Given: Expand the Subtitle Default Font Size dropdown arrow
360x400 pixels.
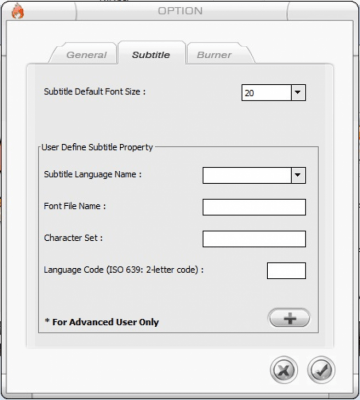Looking at the screenshot, I should click(298, 92).
